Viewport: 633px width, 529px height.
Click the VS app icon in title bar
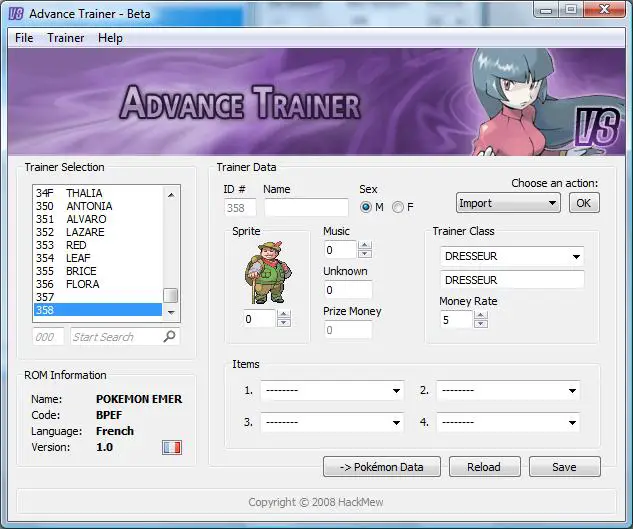[16, 13]
